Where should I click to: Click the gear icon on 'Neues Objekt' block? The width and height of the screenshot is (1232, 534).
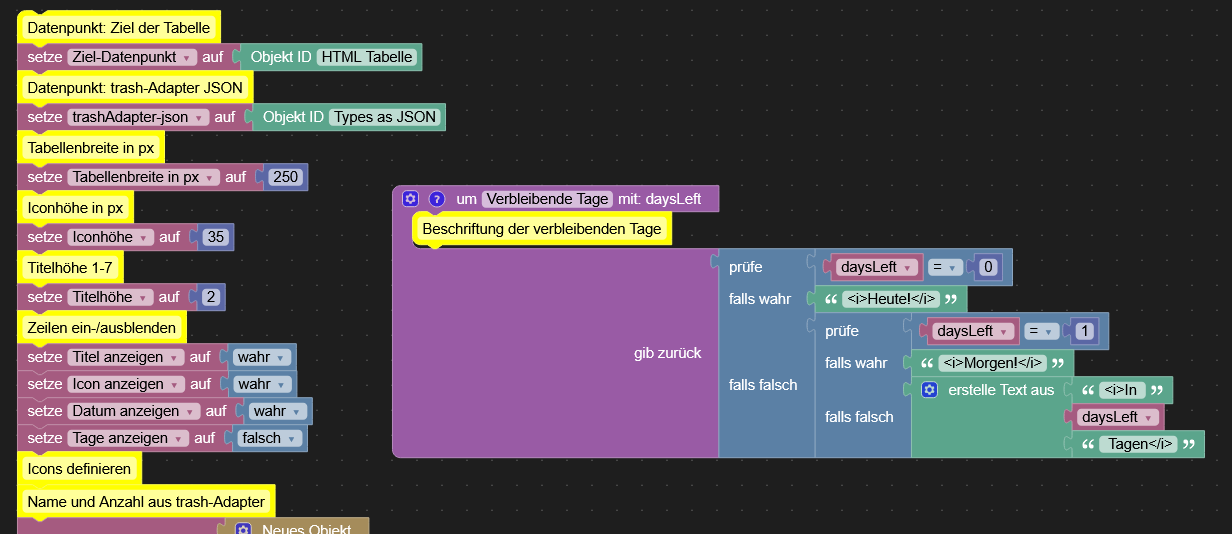point(243,529)
